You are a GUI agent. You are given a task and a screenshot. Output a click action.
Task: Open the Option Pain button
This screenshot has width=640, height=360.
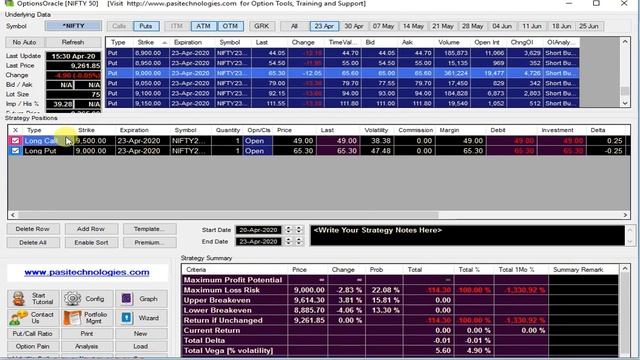[33, 346]
